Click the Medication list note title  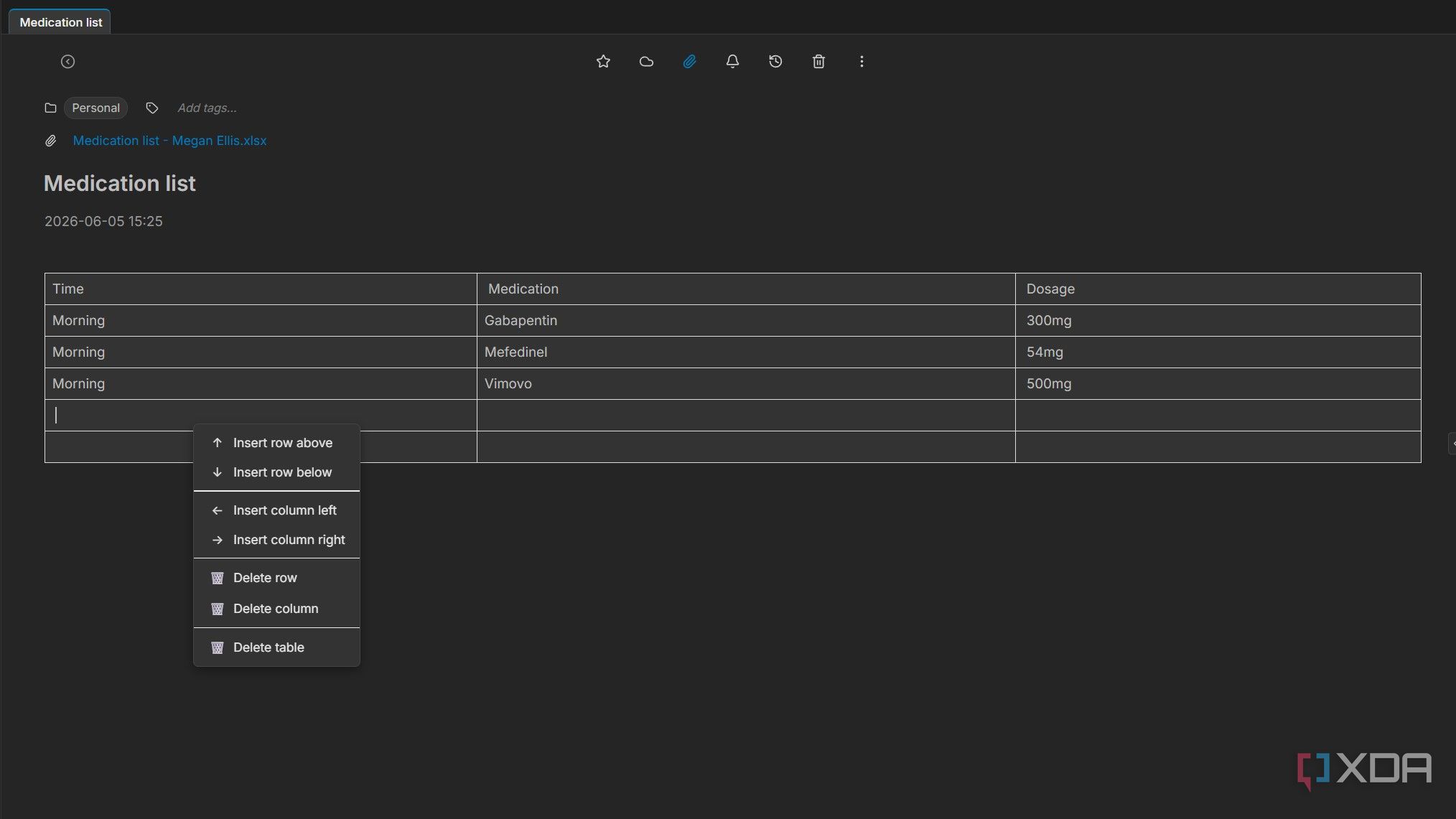coord(119,183)
